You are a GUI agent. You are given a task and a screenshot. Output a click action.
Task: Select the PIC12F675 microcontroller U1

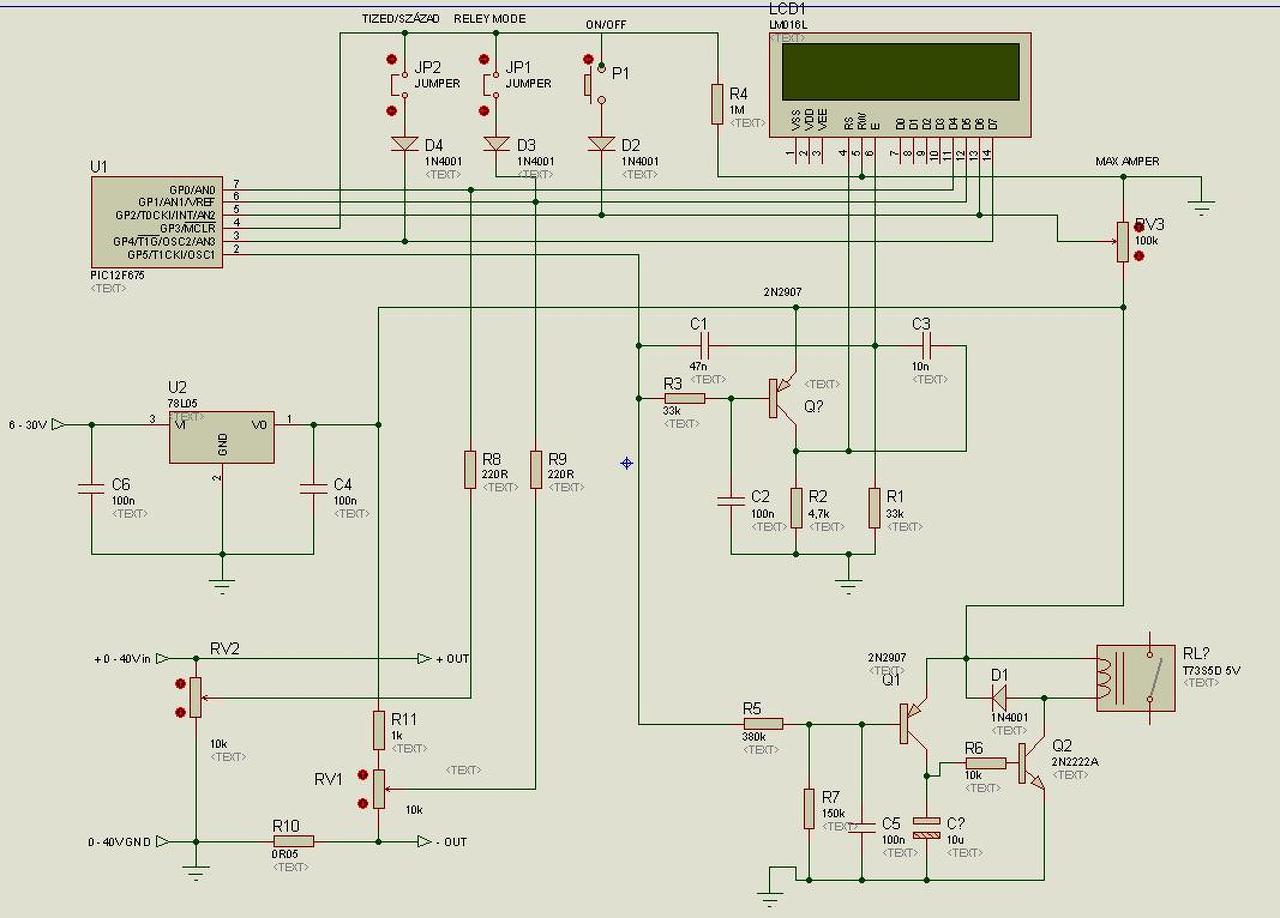156,221
